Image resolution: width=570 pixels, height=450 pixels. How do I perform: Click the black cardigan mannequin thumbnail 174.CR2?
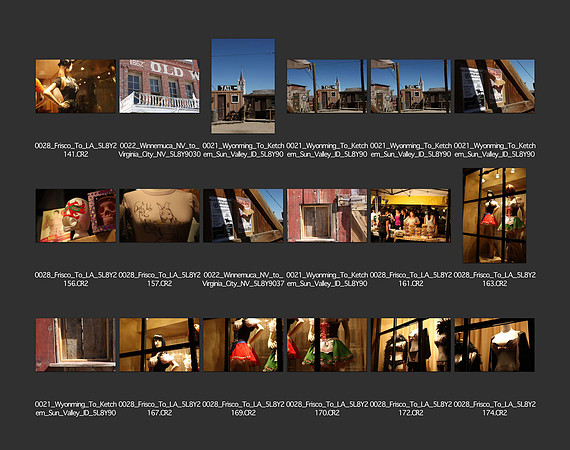point(494,345)
